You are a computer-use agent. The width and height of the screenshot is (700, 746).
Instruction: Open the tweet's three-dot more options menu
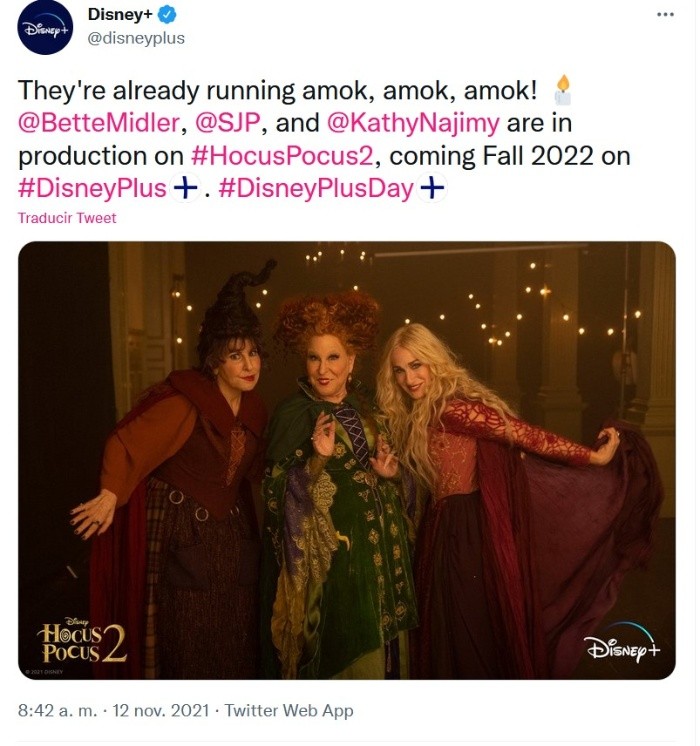click(665, 15)
